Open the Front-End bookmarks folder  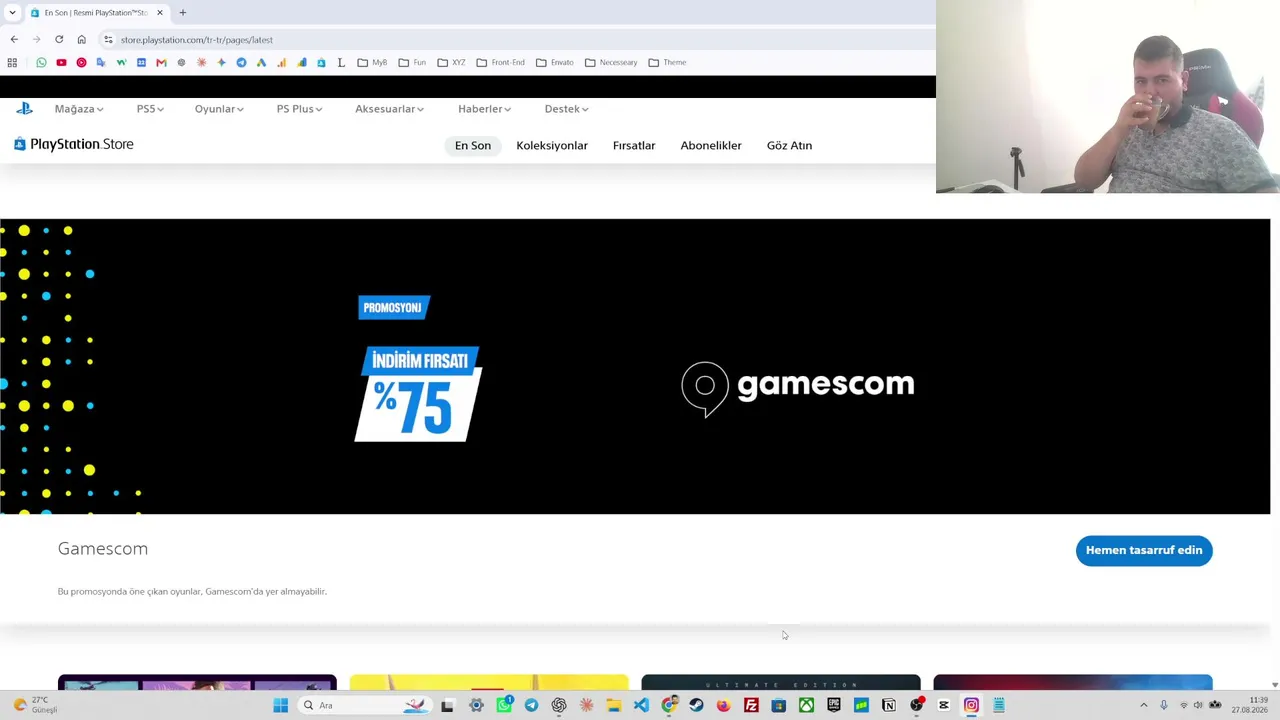(500, 62)
